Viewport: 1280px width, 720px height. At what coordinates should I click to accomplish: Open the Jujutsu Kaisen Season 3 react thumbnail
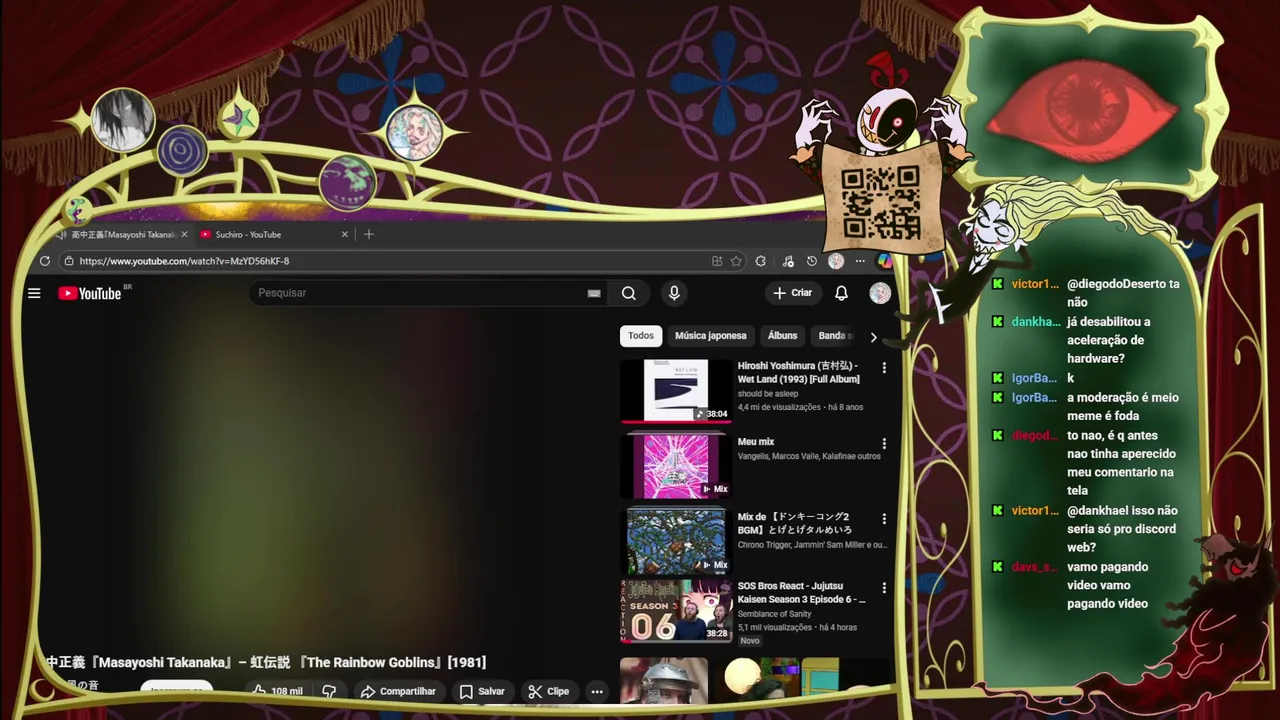pos(676,611)
